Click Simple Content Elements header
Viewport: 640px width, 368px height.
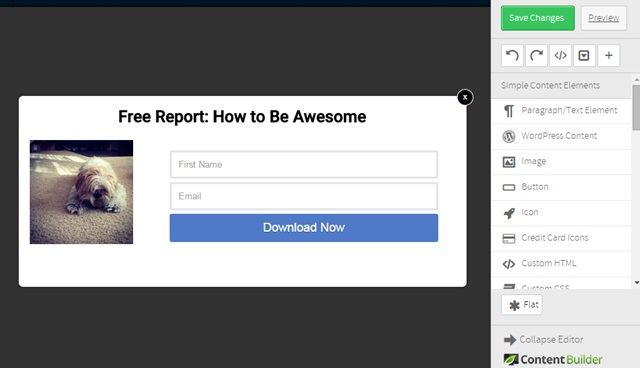coord(550,85)
